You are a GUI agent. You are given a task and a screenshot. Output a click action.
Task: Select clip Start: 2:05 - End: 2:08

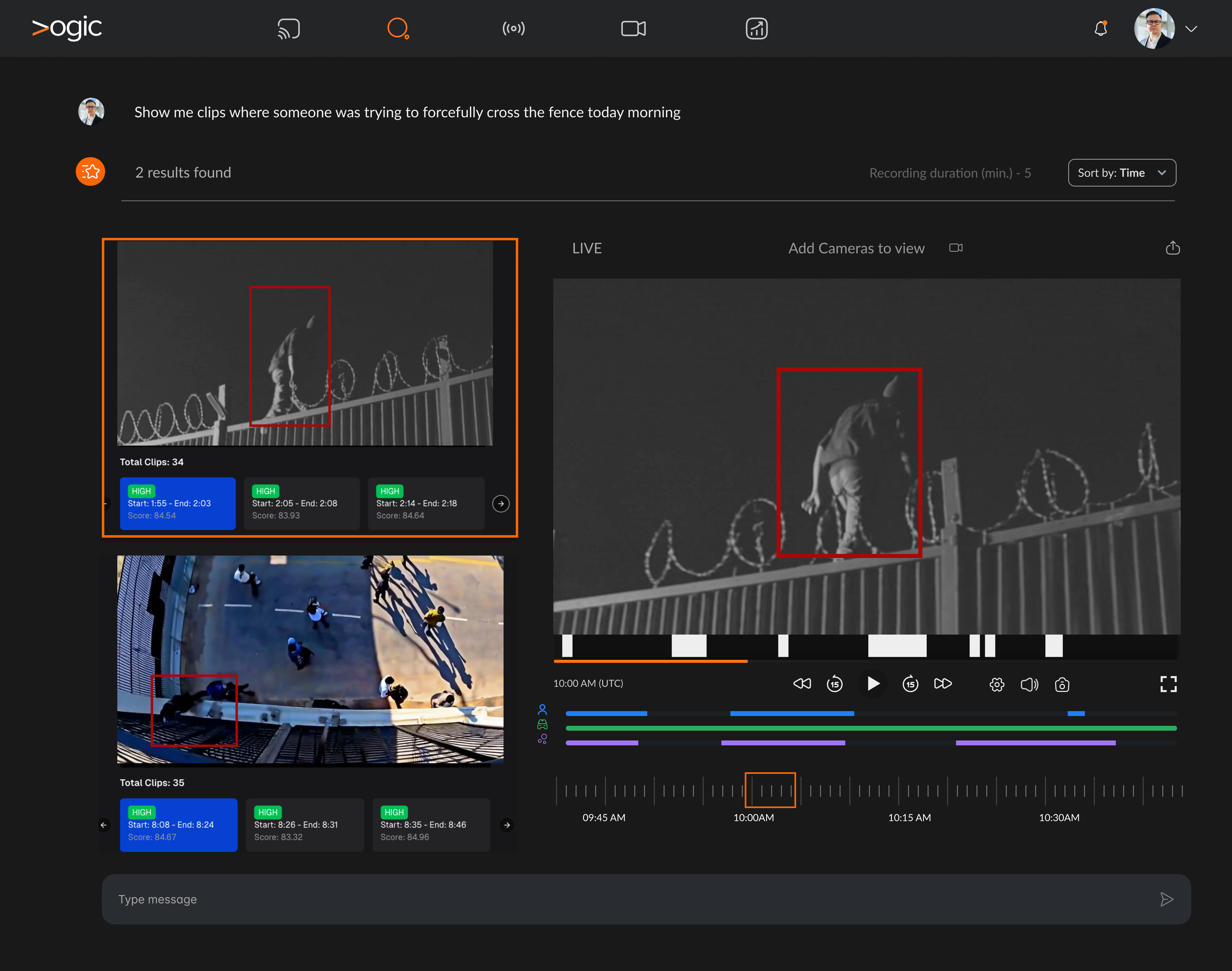point(302,504)
